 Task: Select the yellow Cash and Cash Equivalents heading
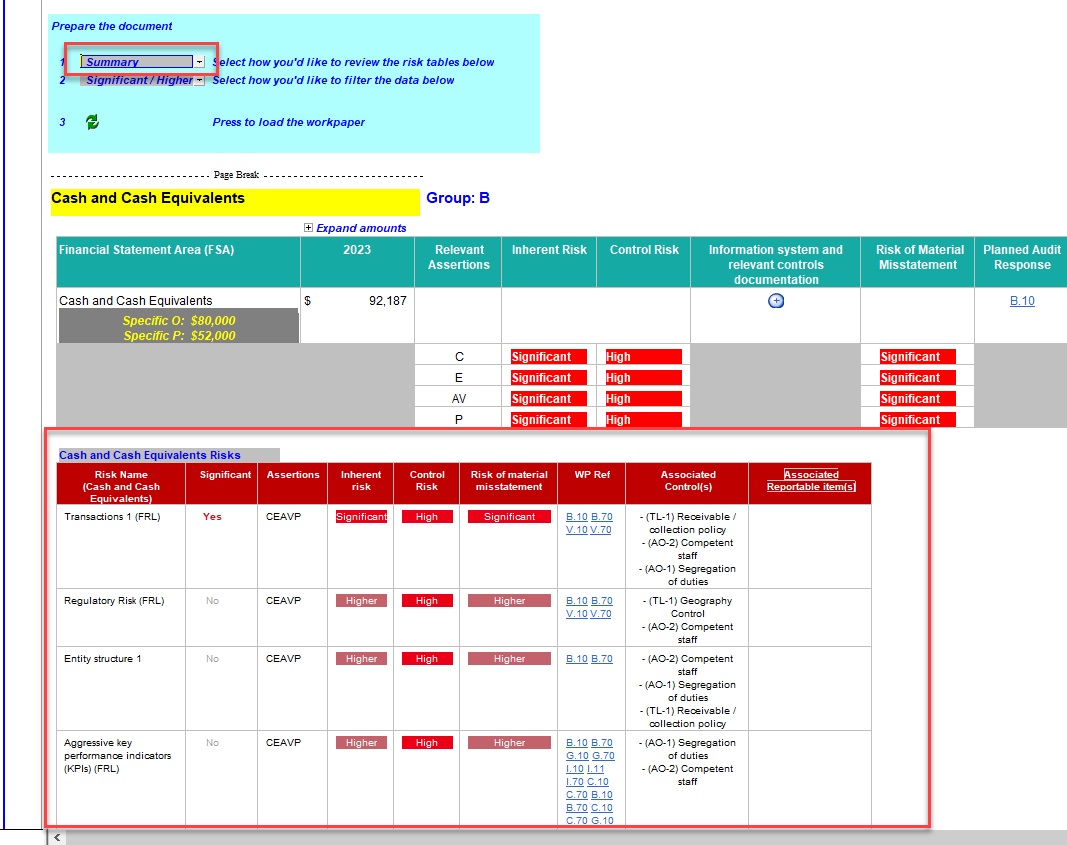pyautogui.click(x=235, y=199)
